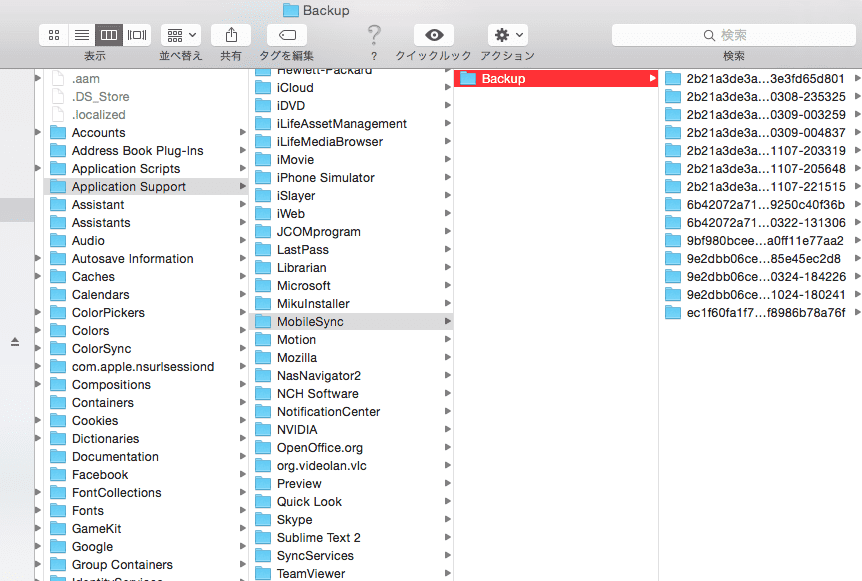Select backup 2b21a3de3a…1107-221515 folder icon
This screenshot has height=581, width=862.
673,186
